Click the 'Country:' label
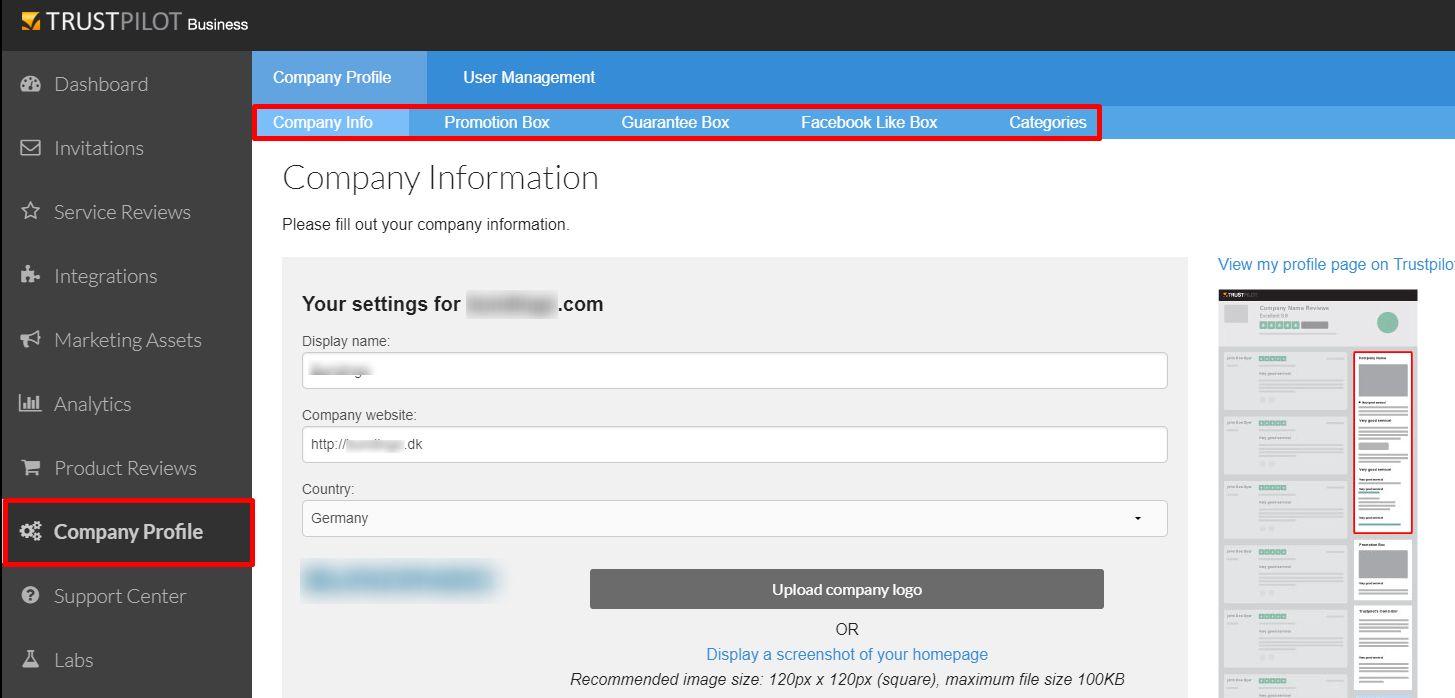This screenshot has height=698, width=1455. 329,489
